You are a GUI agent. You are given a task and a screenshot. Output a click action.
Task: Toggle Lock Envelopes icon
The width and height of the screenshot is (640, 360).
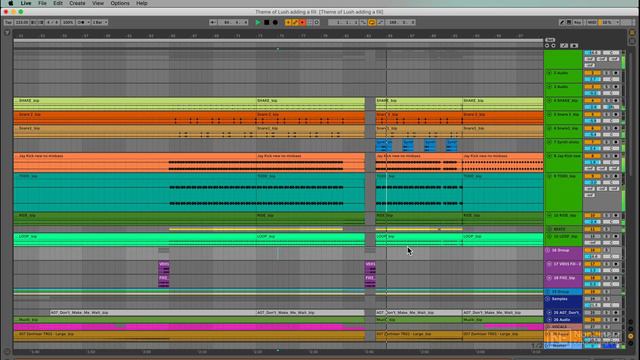(x=574, y=46)
